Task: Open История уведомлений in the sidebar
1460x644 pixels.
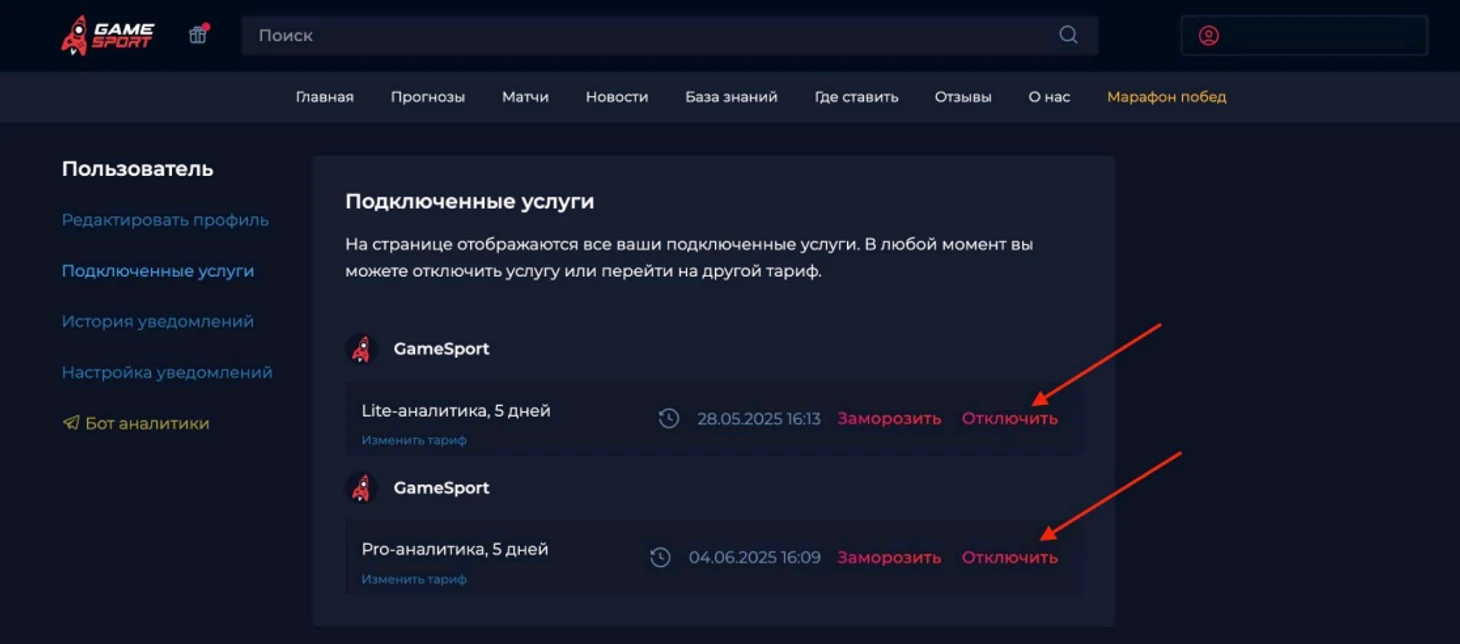Action: pos(158,321)
